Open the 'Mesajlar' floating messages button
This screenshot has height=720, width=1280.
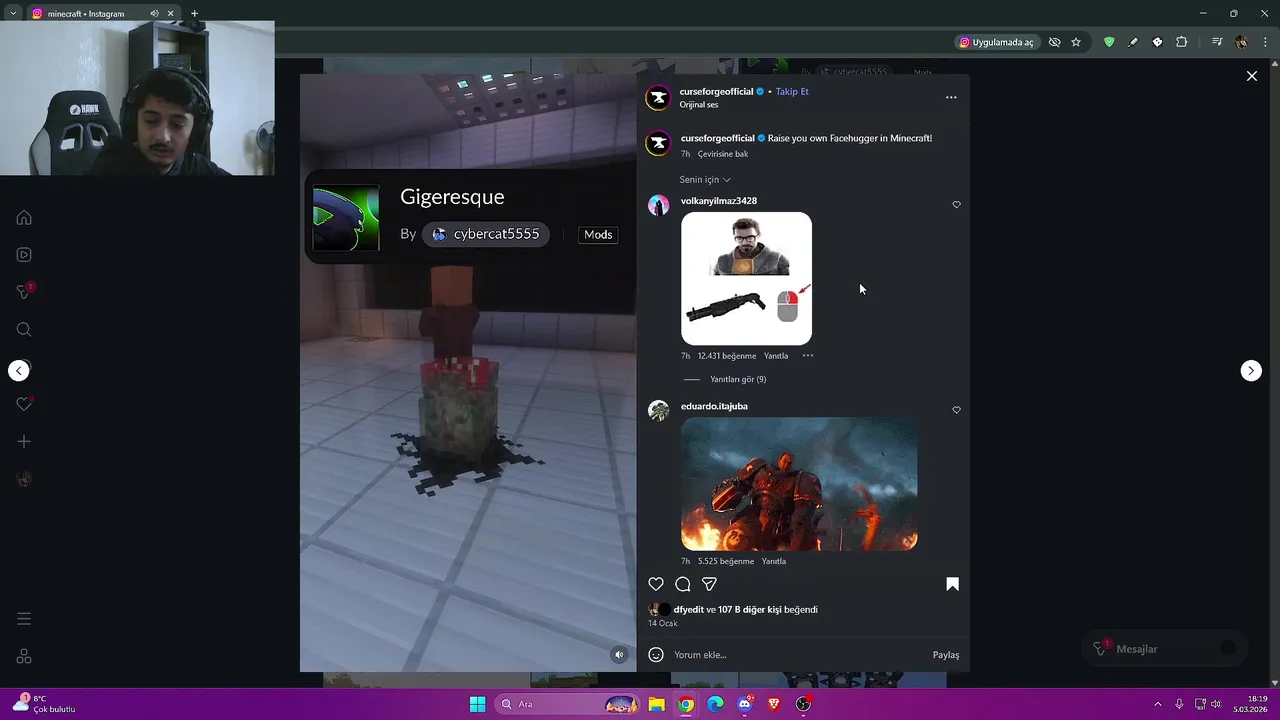pos(1165,649)
